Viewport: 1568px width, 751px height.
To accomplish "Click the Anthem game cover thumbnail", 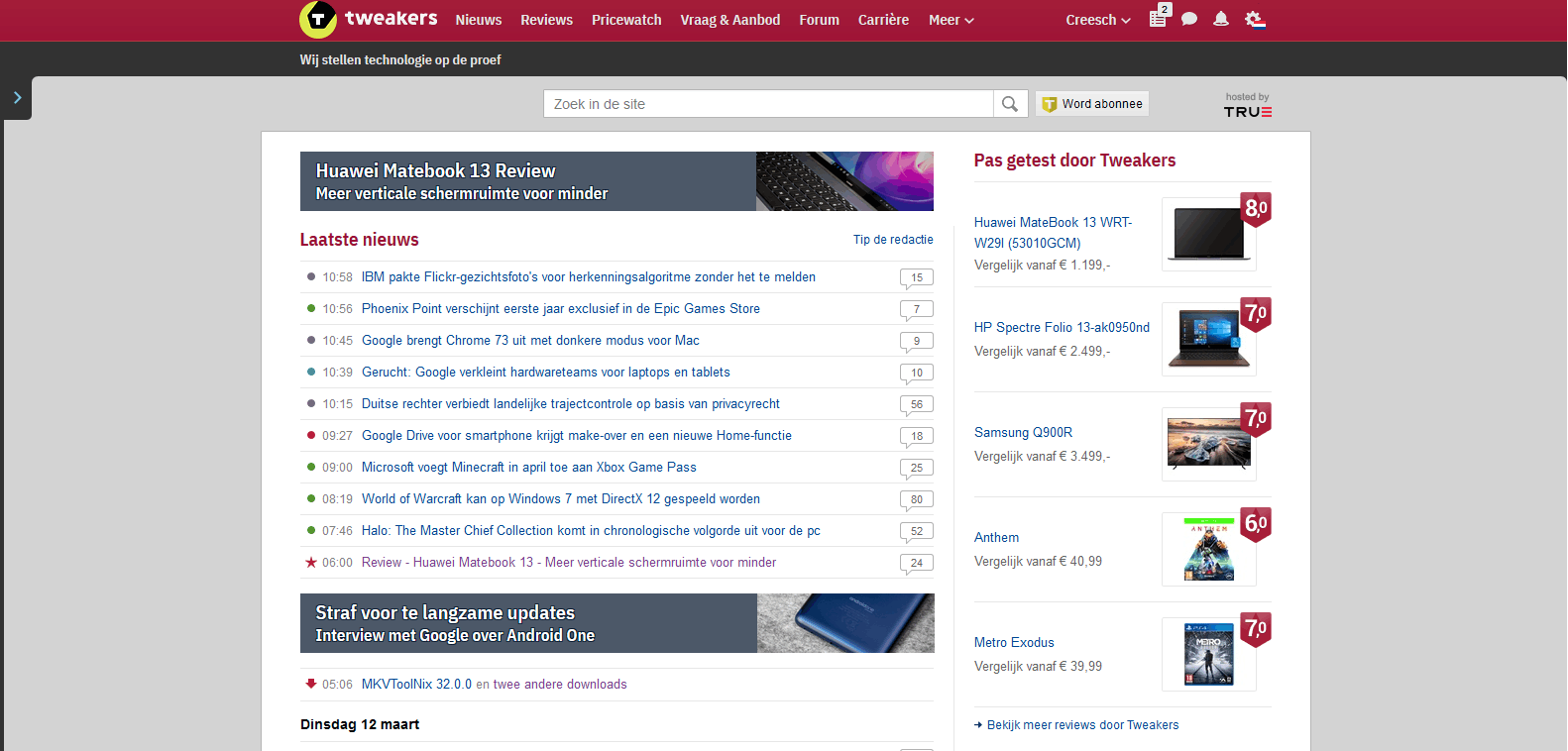I will click(1208, 550).
